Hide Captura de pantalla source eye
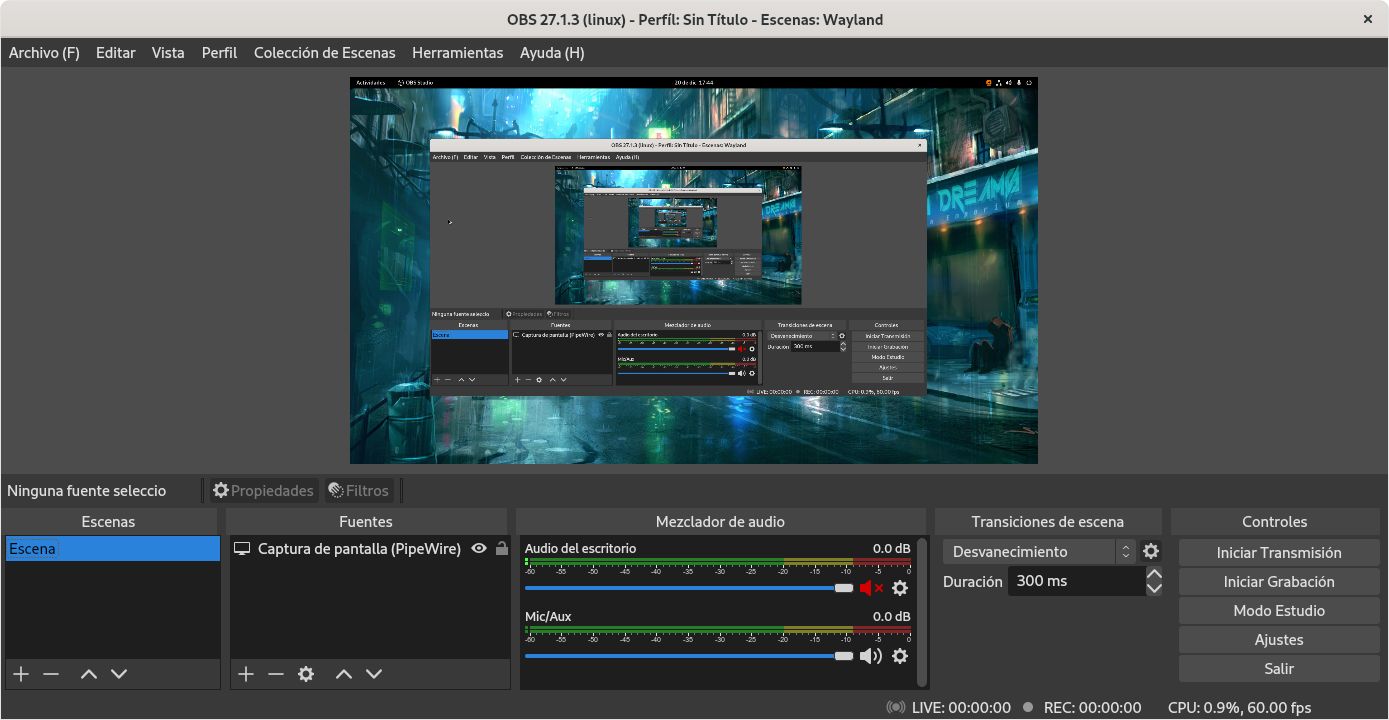Image resolution: width=1389 pixels, height=720 pixels. (479, 548)
